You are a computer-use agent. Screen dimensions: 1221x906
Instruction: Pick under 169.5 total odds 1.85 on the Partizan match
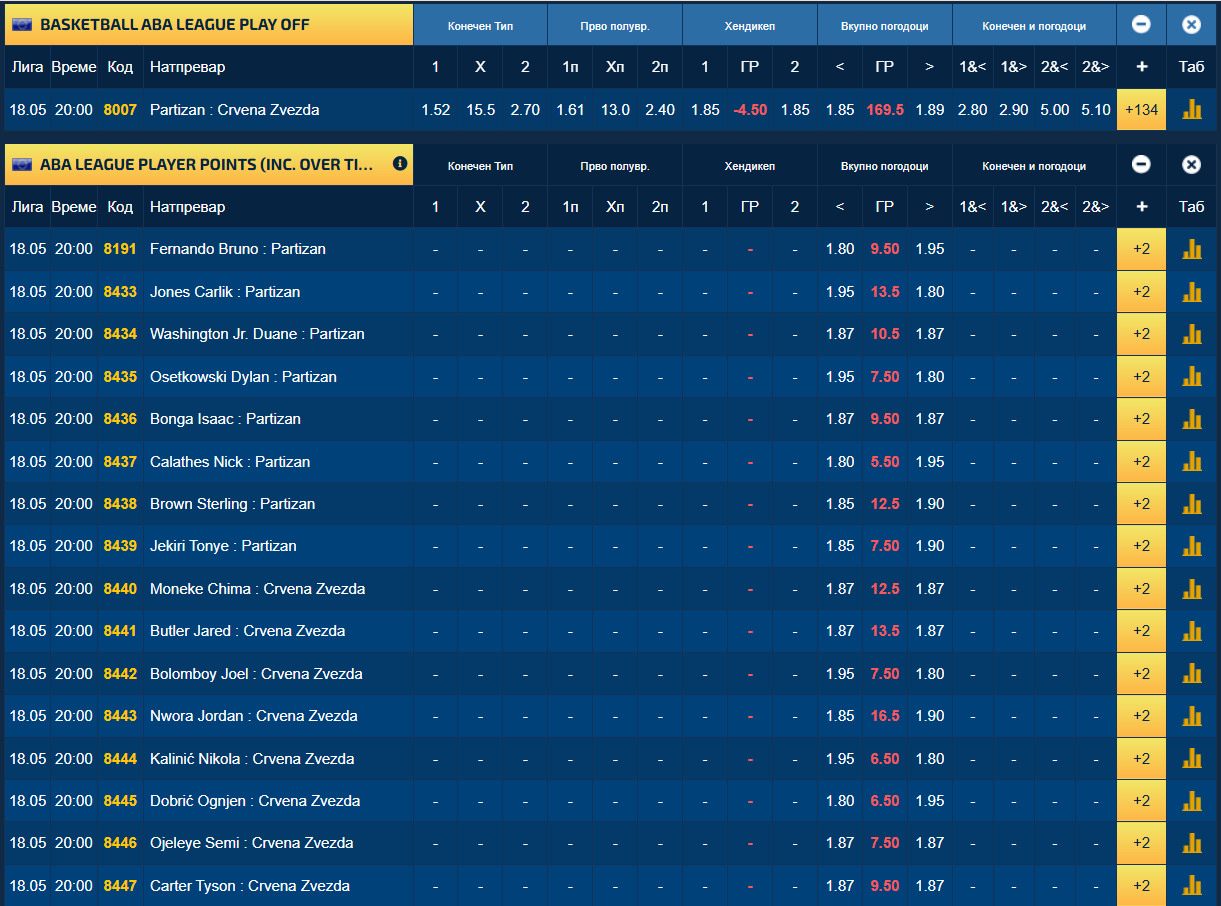840,110
